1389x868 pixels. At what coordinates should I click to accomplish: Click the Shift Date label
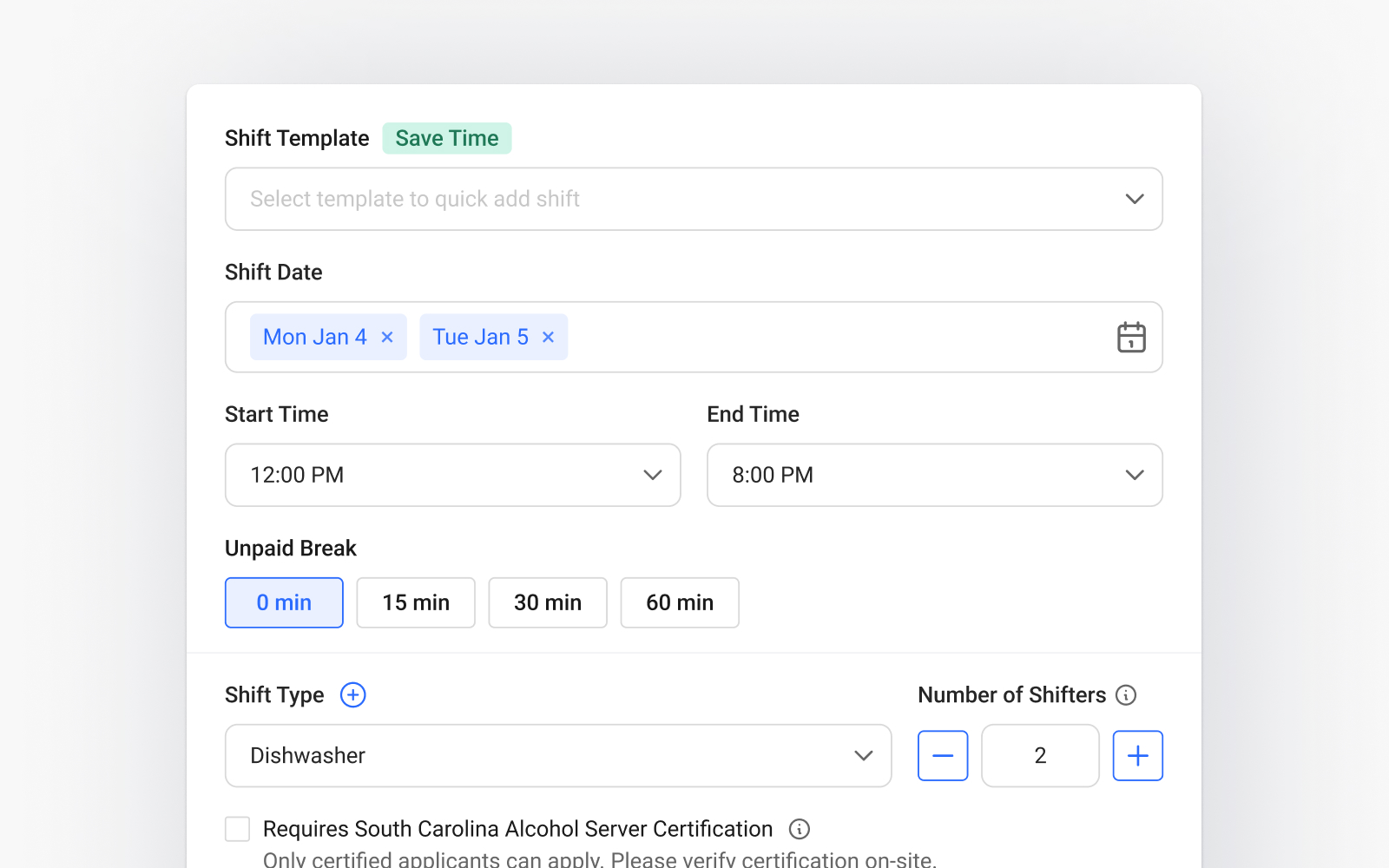[273, 272]
